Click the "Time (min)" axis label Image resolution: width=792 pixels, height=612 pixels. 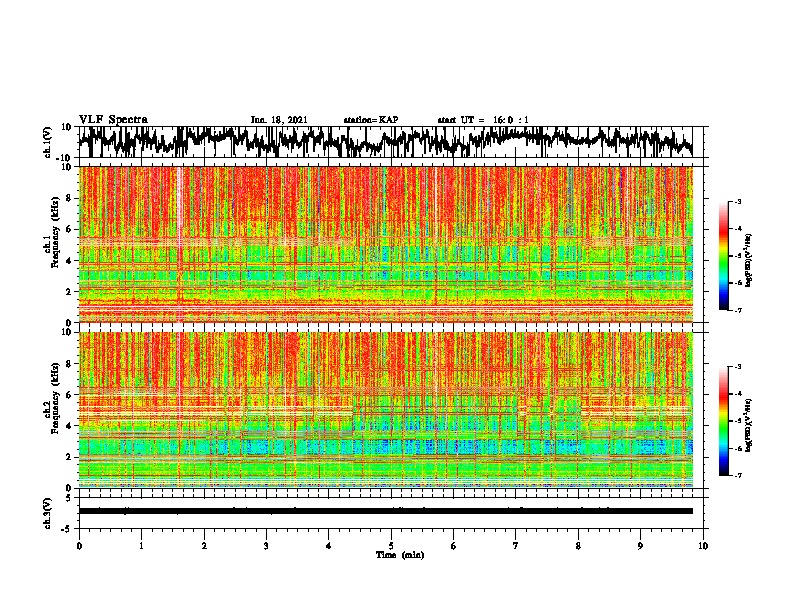click(400, 555)
